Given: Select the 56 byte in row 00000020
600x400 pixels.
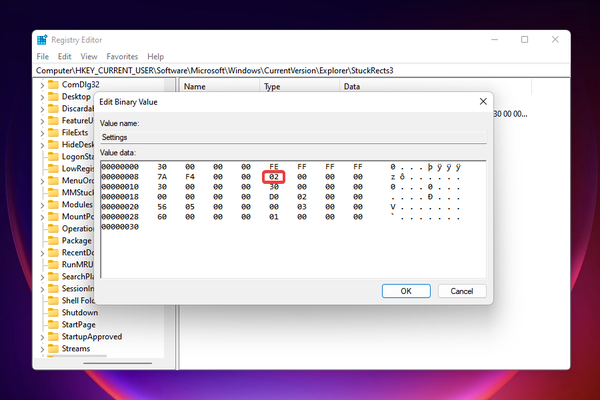Looking at the screenshot, I should [x=162, y=207].
